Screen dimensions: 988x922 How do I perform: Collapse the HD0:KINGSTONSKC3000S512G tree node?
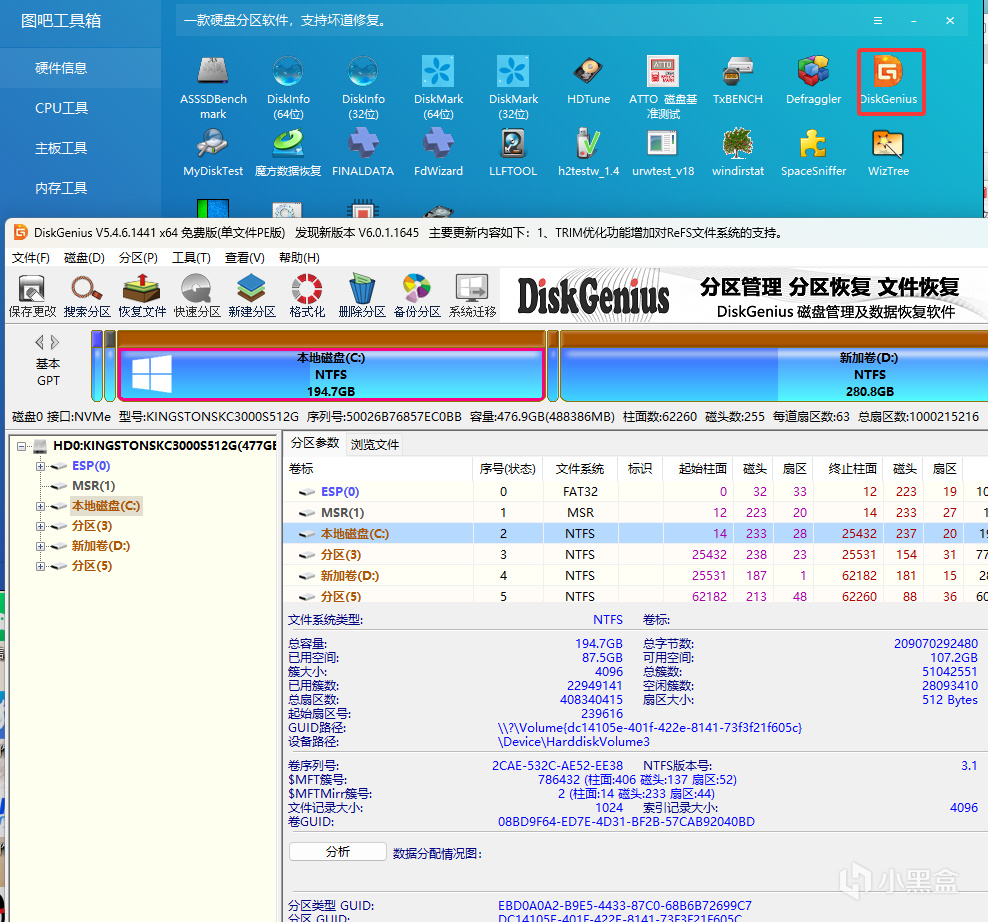(21, 446)
